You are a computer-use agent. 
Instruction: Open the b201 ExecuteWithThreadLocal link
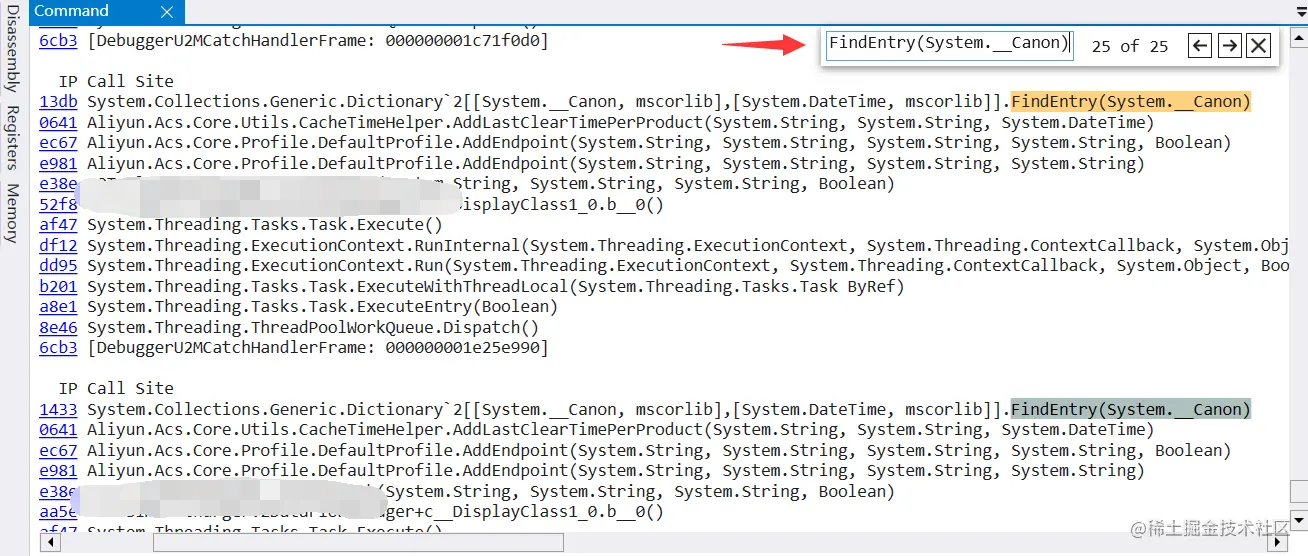pos(58,286)
